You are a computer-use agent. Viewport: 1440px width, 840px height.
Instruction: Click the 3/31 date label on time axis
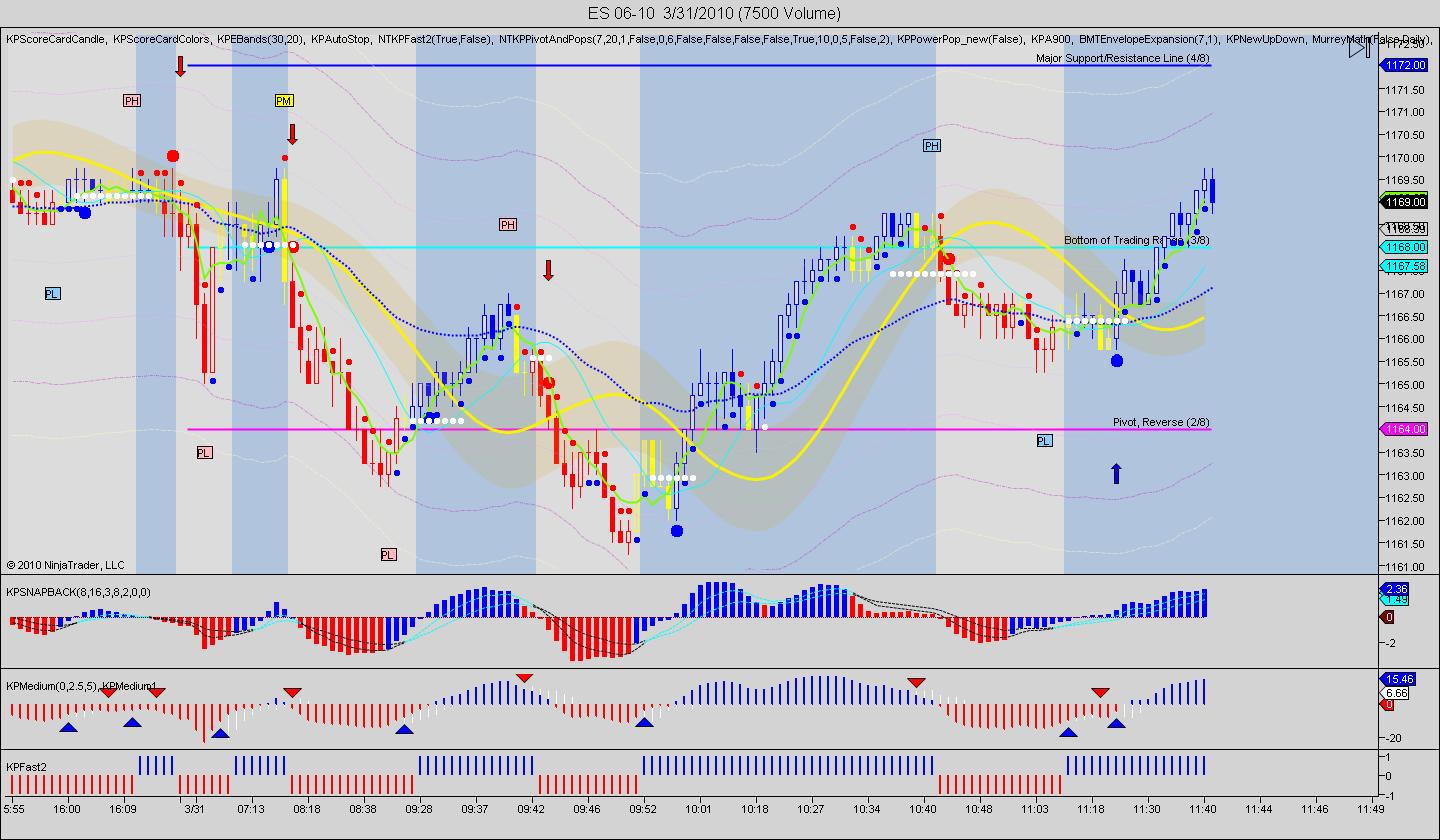(x=194, y=809)
